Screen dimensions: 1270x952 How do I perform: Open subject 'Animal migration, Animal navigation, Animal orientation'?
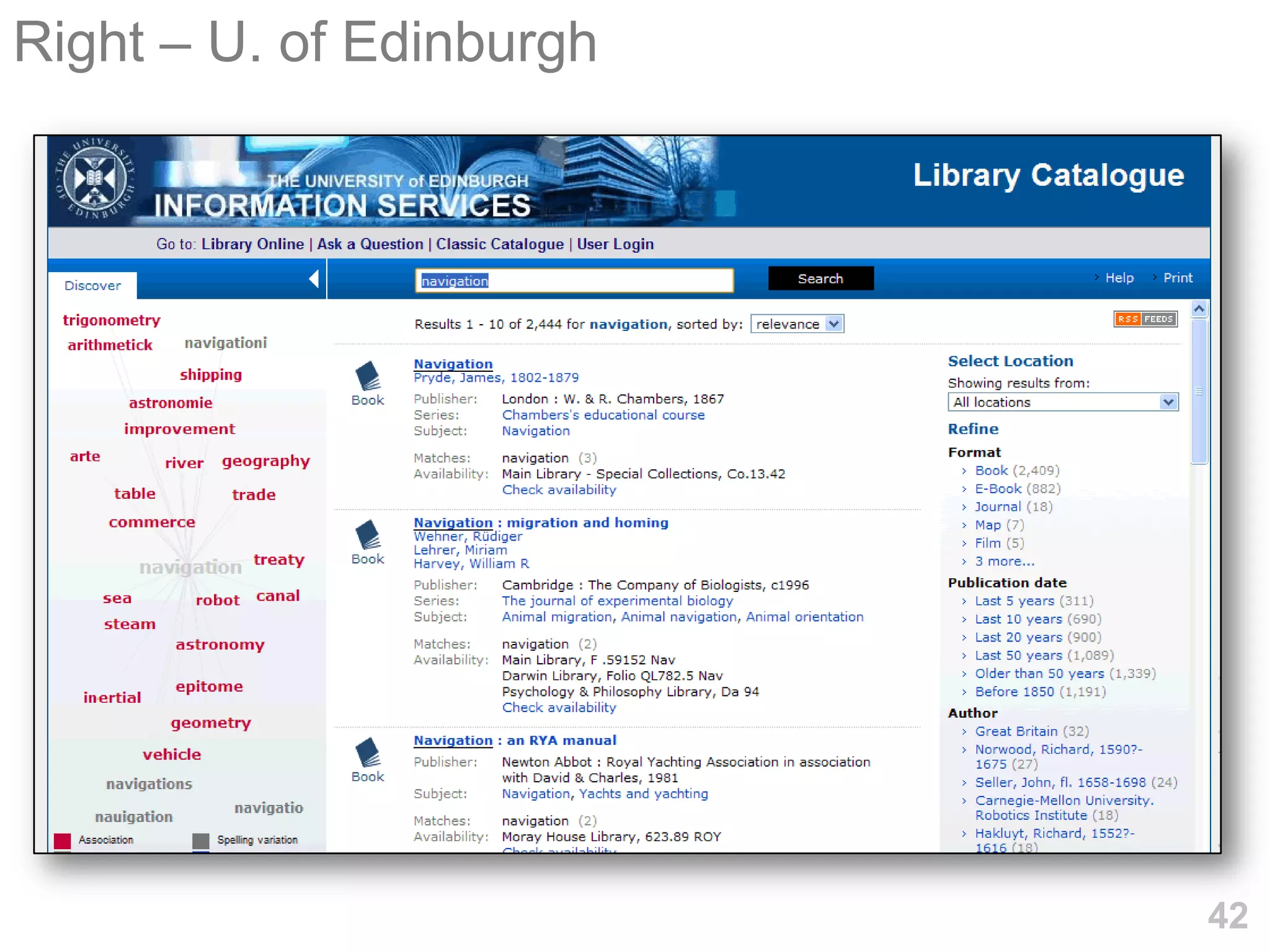(x=683, y=617)
